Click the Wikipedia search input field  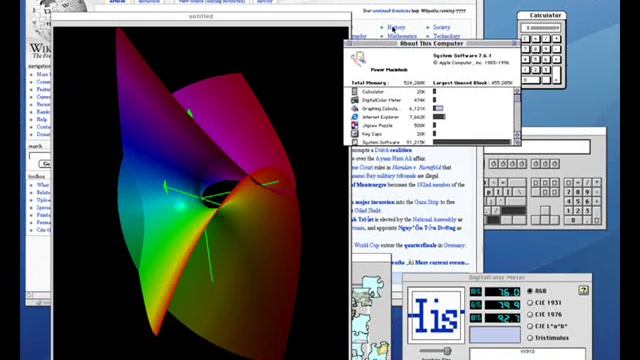[40, 156]
